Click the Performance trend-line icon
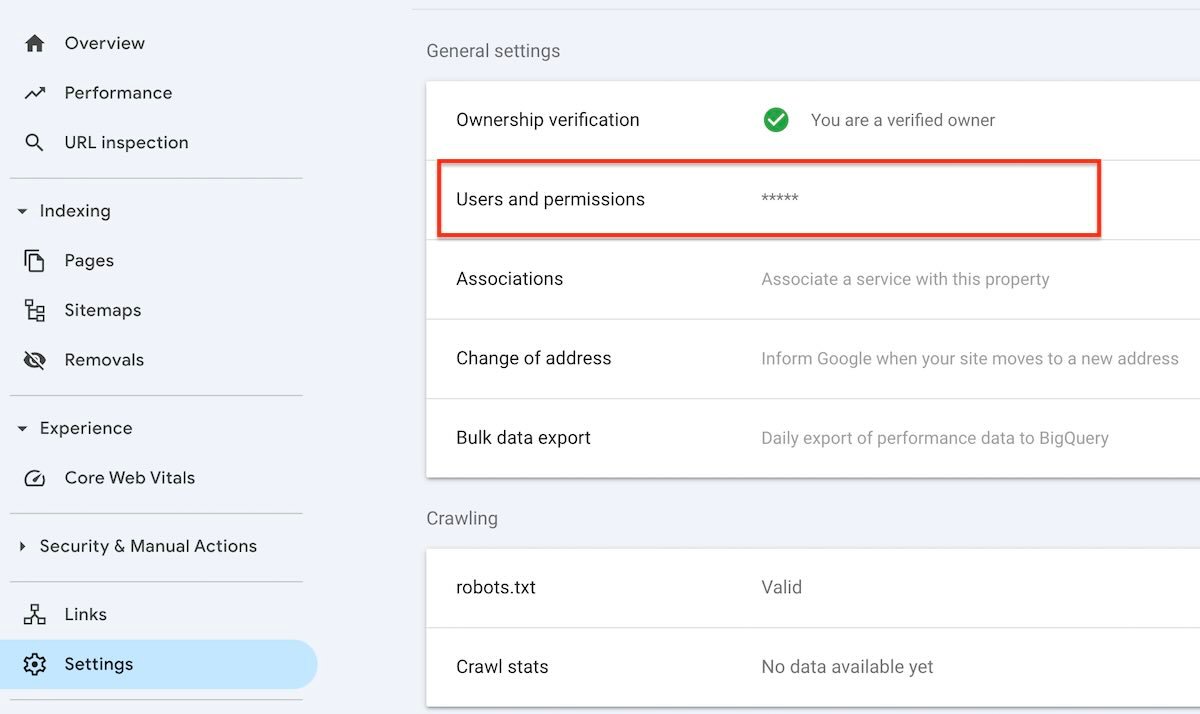This screenshot has height=714, width=1200. 35,93
